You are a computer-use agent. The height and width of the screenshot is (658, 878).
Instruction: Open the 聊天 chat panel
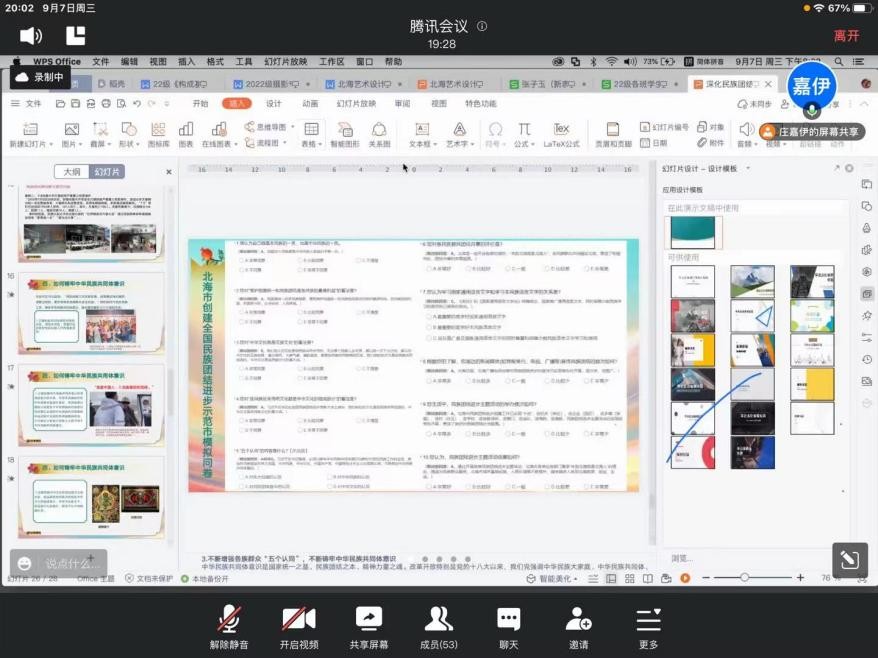(x=509, y=626)
